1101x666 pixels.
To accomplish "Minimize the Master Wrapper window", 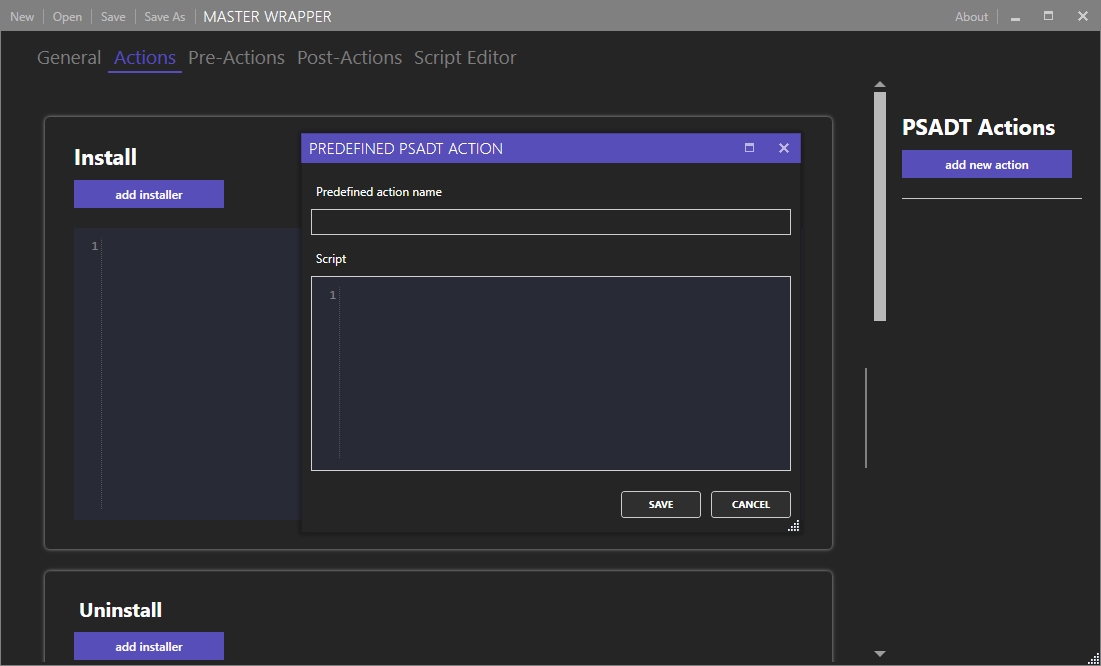I will click(x=1015, y=17).
